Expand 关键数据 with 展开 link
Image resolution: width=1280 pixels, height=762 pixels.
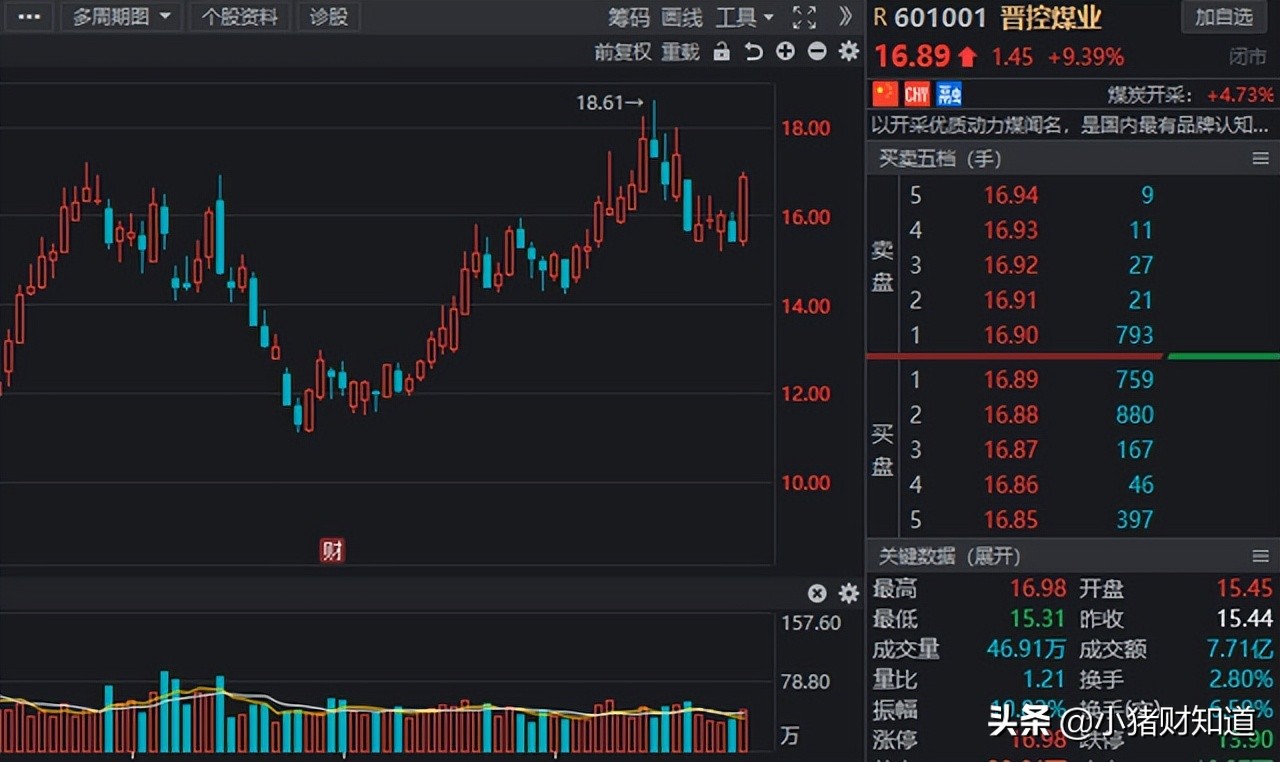tap(994, 556)
